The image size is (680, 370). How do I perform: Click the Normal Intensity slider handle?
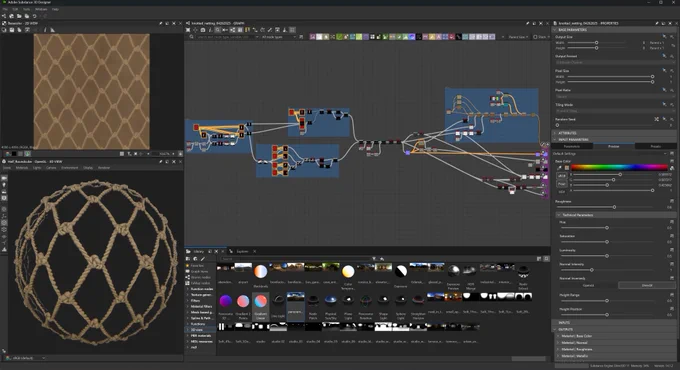[x=592, y=270]
